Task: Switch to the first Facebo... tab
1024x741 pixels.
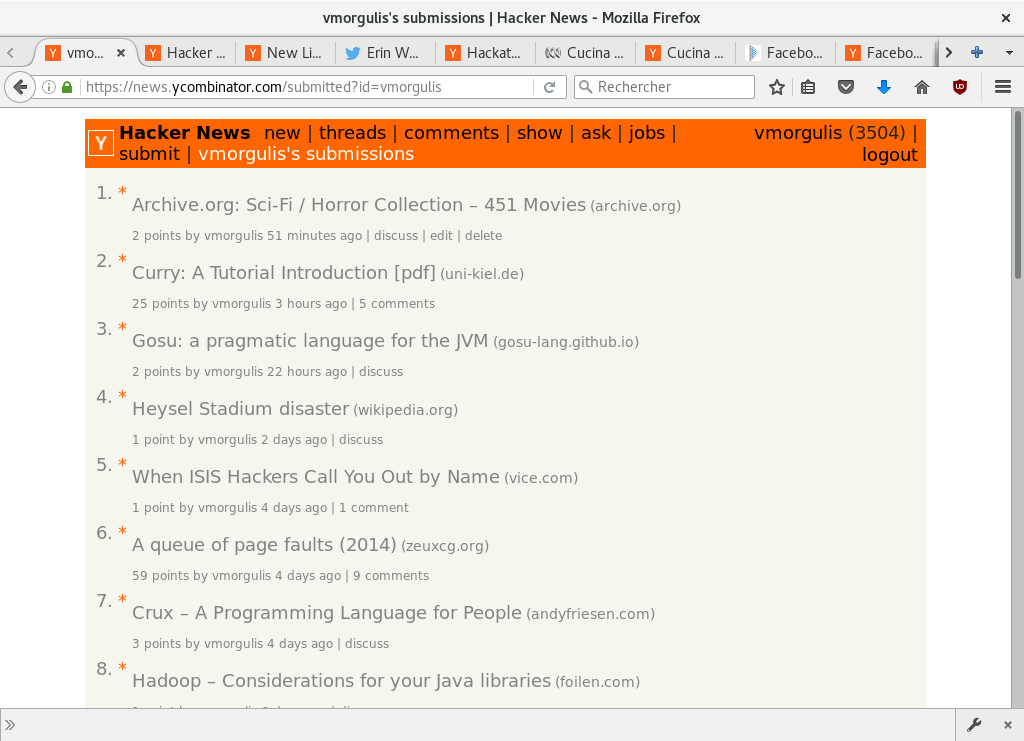Action: point(786,53)
